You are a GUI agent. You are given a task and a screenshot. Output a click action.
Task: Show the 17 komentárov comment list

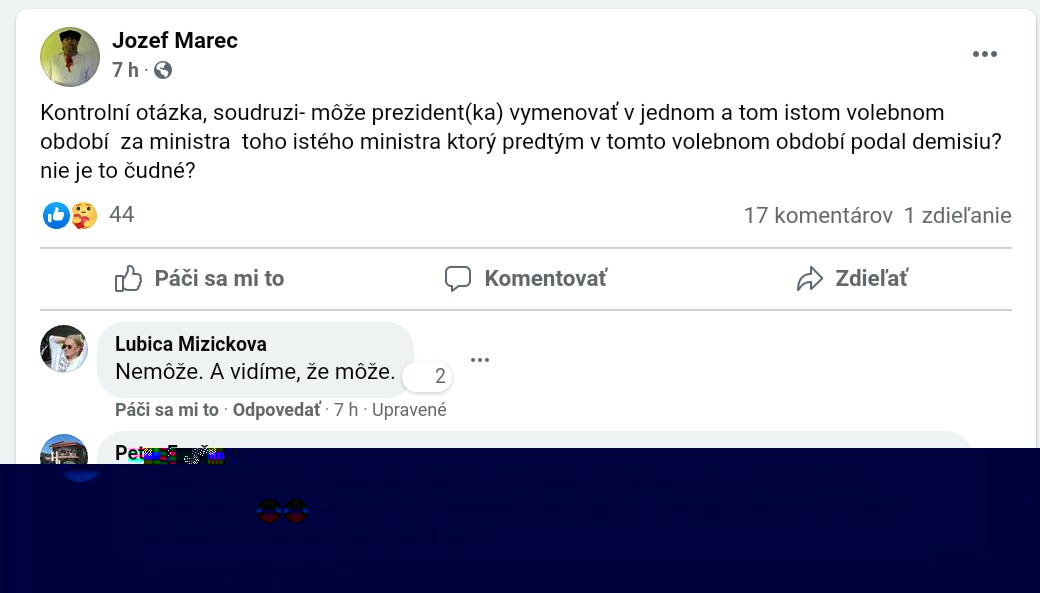[x=818, y=215]
